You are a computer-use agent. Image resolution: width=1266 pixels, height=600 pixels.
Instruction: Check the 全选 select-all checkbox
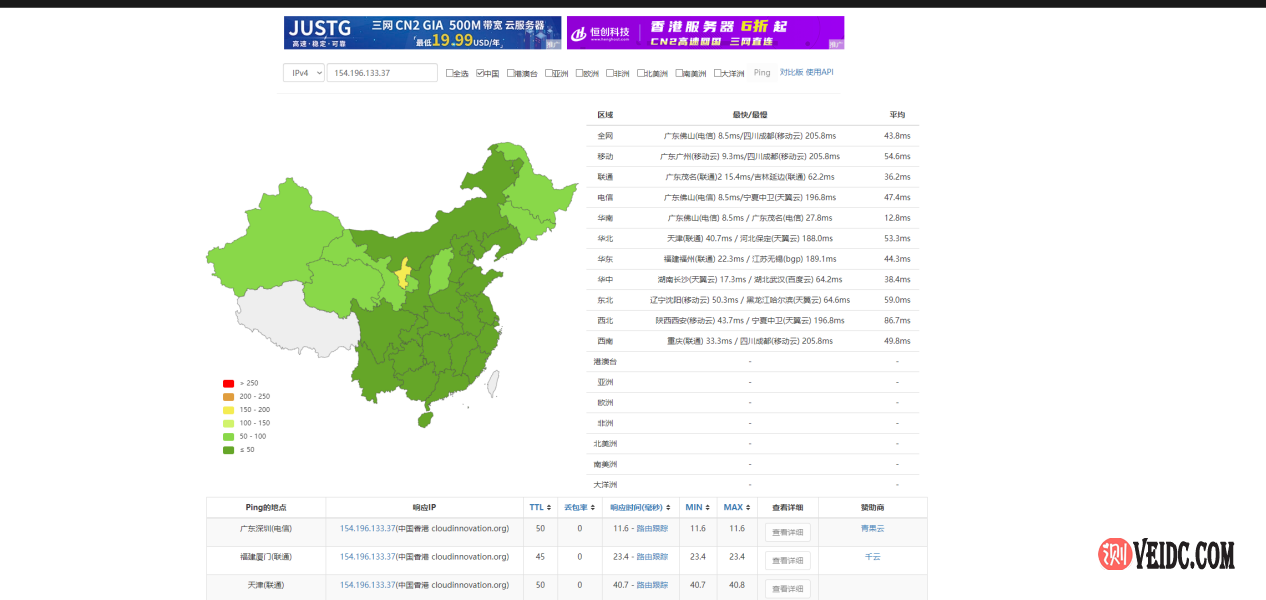pos(450,73)
